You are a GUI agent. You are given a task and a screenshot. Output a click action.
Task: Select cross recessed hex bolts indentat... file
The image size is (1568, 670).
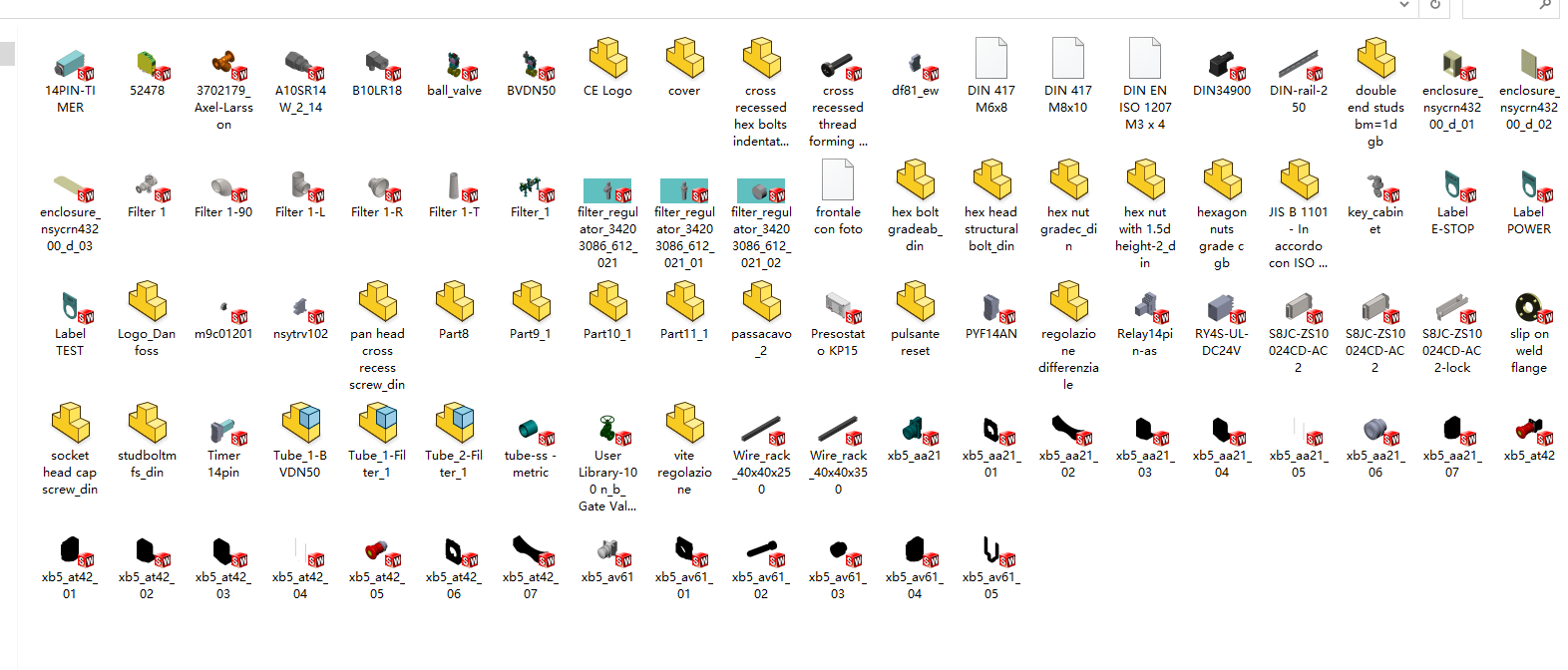point(762,59)
